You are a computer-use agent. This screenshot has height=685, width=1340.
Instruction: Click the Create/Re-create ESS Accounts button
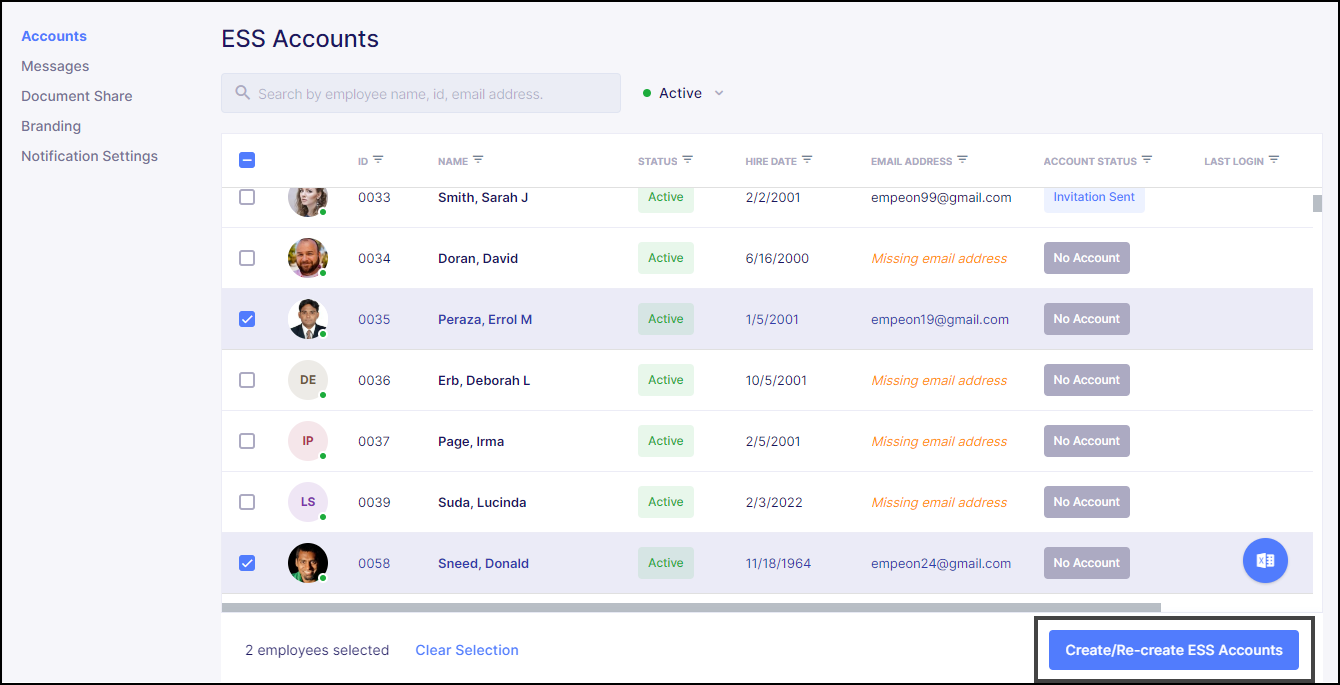(x=1173, y=649)
